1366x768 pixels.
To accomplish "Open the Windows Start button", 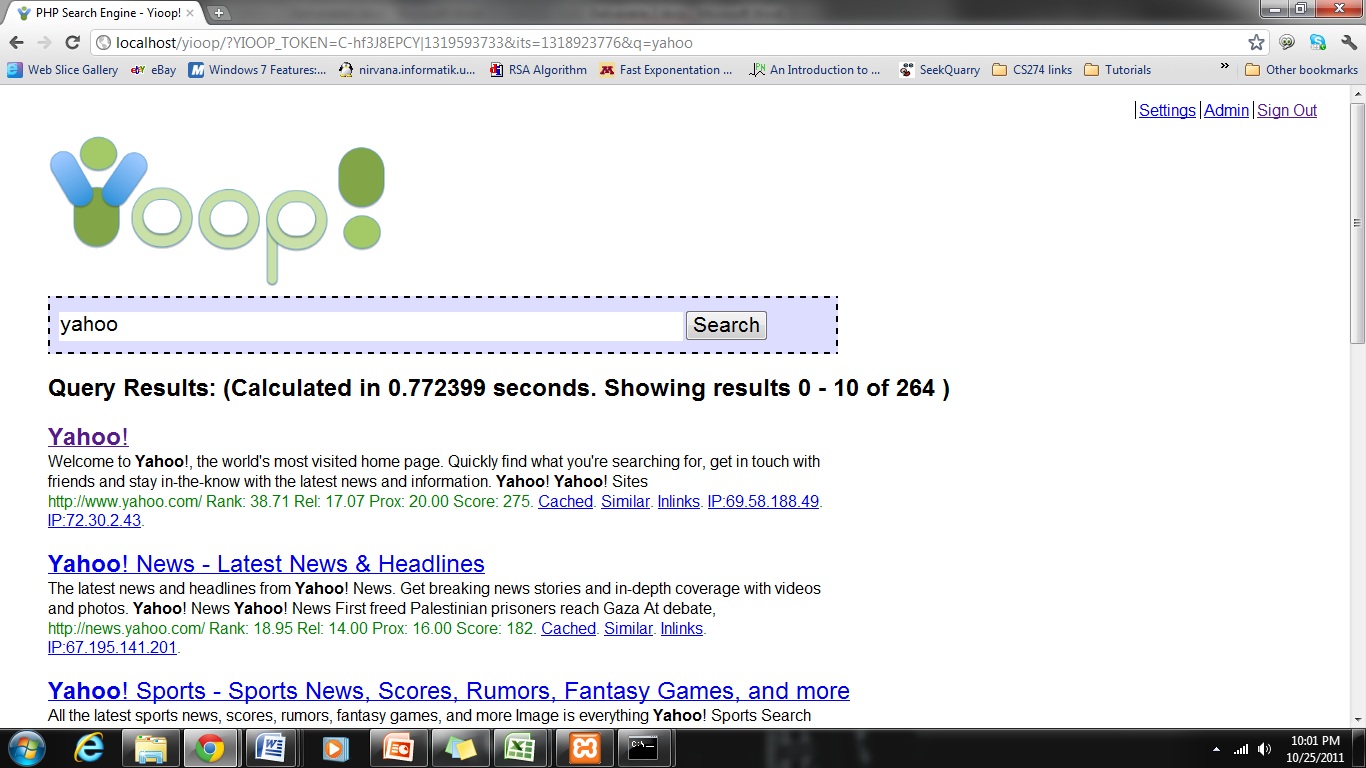I will tap(25, 748).
